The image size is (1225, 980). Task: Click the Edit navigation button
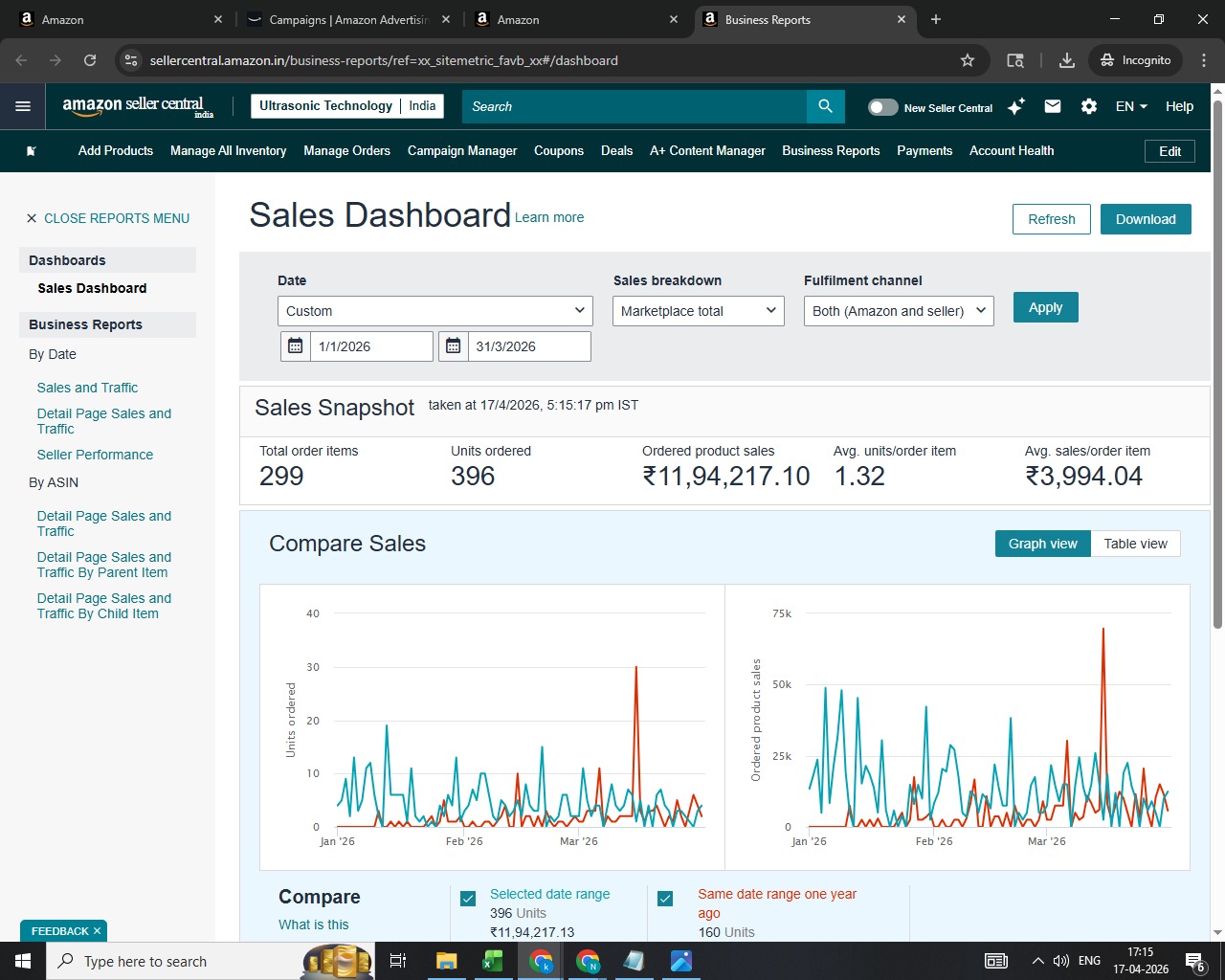coord(1169,151)
